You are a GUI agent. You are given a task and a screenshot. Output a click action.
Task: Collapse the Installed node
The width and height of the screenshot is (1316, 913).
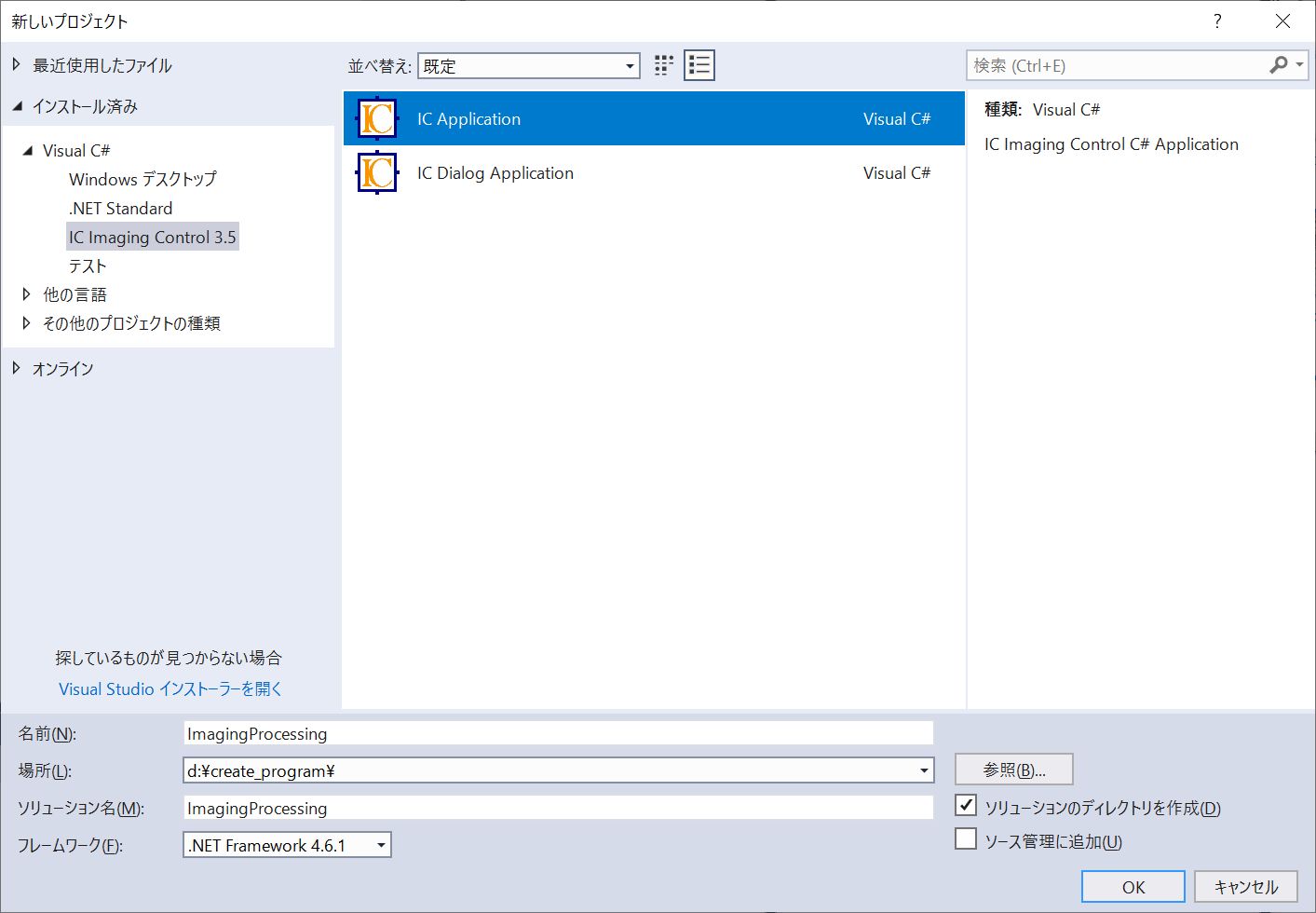17,106
